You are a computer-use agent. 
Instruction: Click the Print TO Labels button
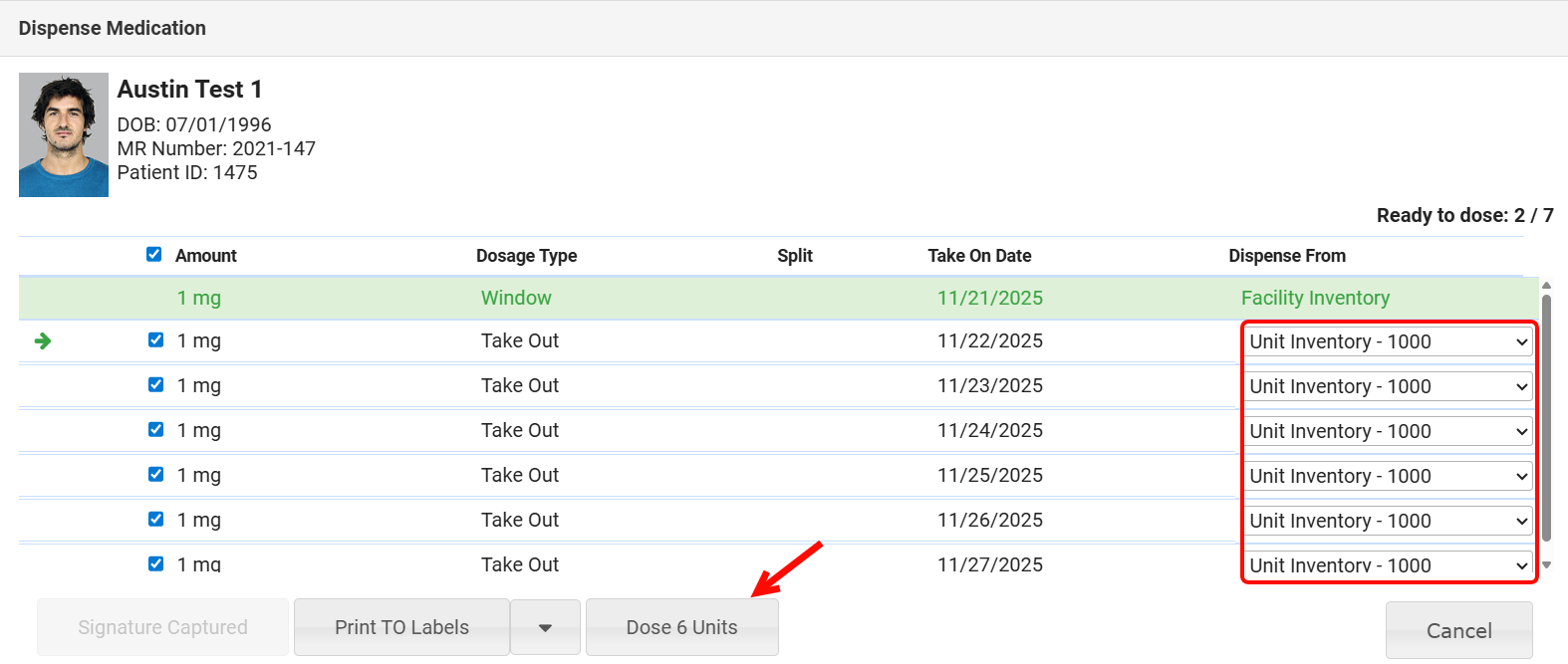(x=401, y=628)
